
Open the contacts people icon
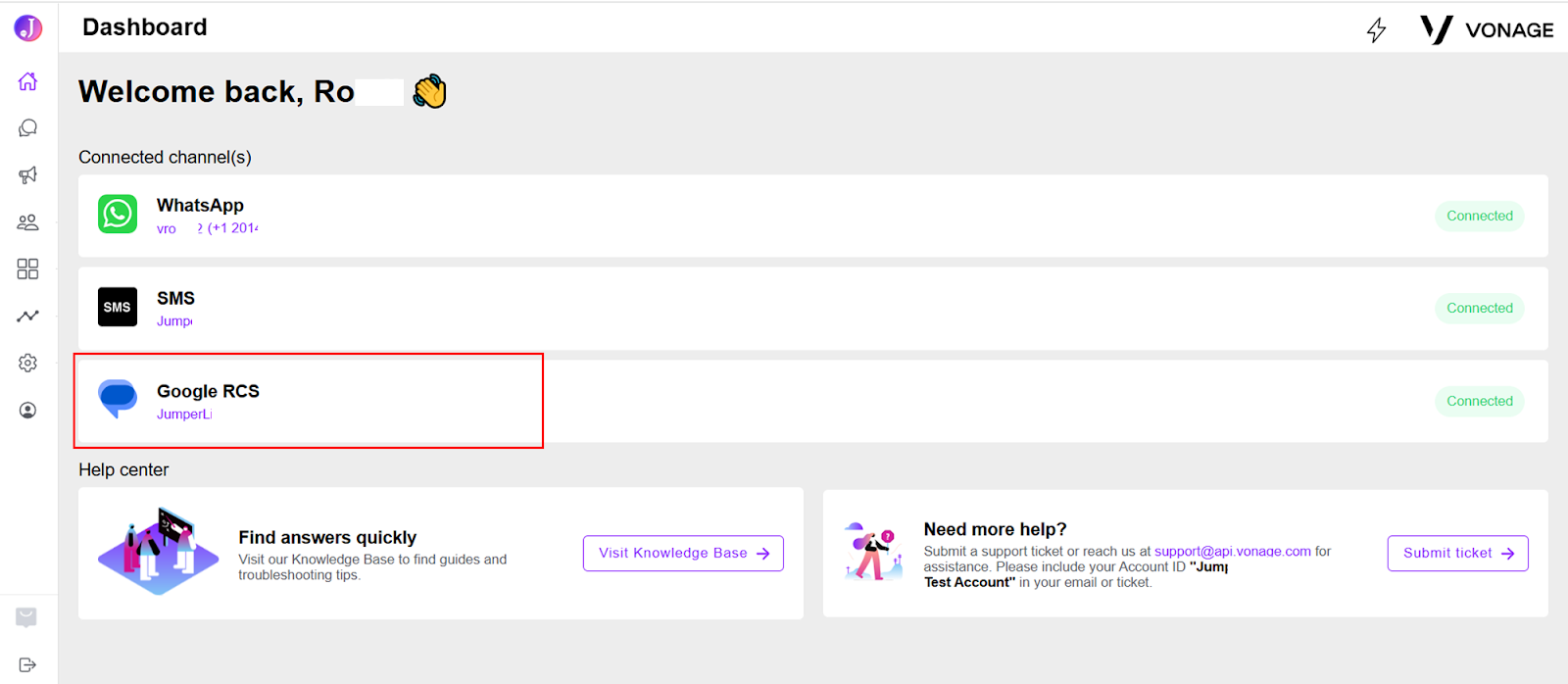27,222
